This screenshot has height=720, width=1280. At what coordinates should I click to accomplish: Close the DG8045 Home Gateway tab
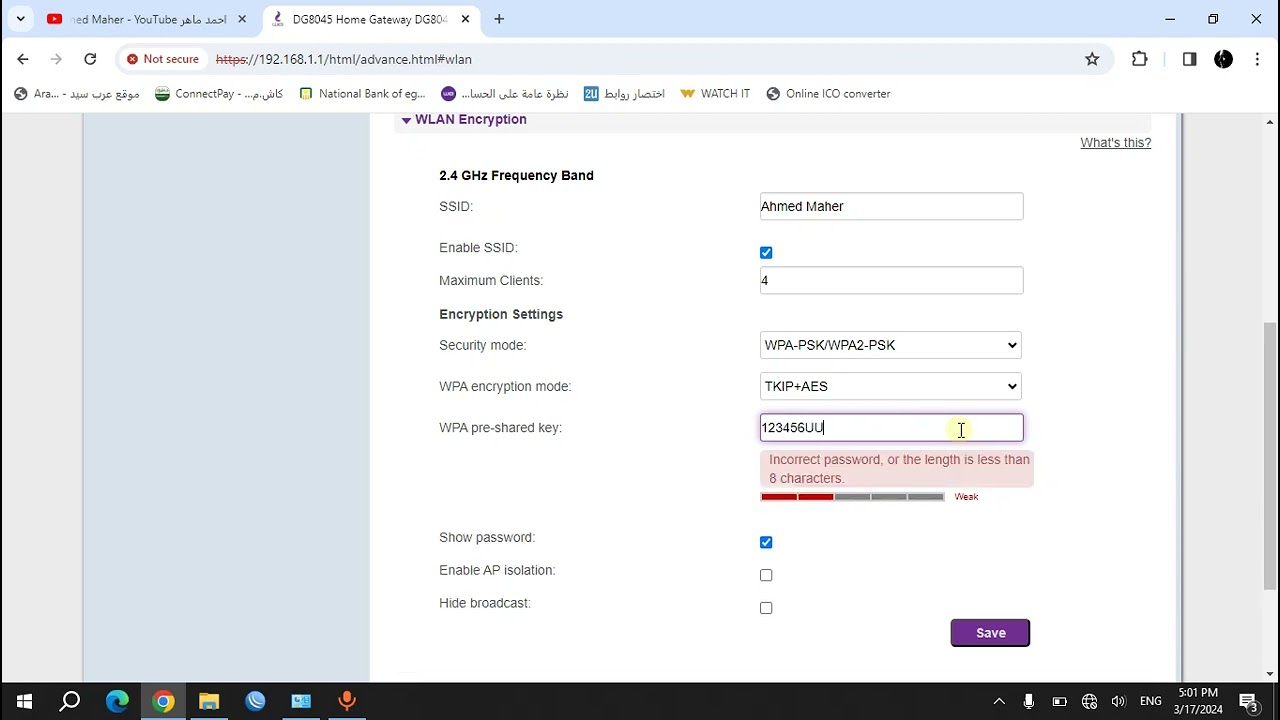(x=466, y=19)
